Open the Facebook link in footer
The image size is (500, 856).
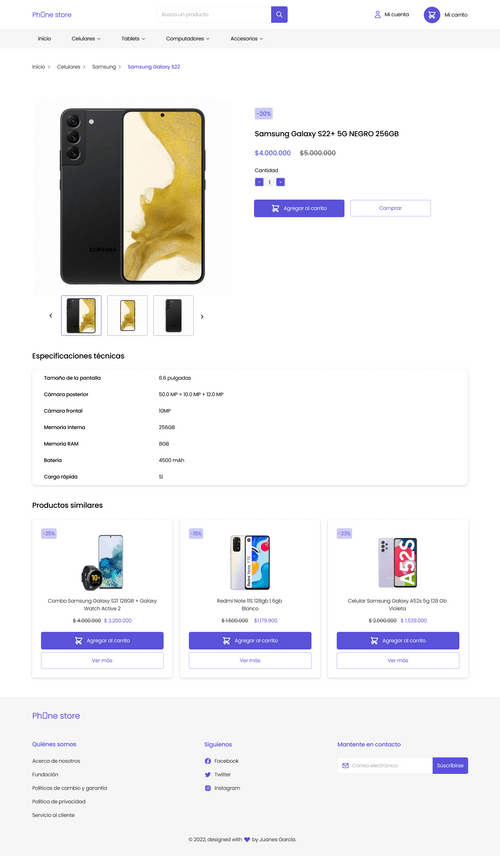(222, 760)
